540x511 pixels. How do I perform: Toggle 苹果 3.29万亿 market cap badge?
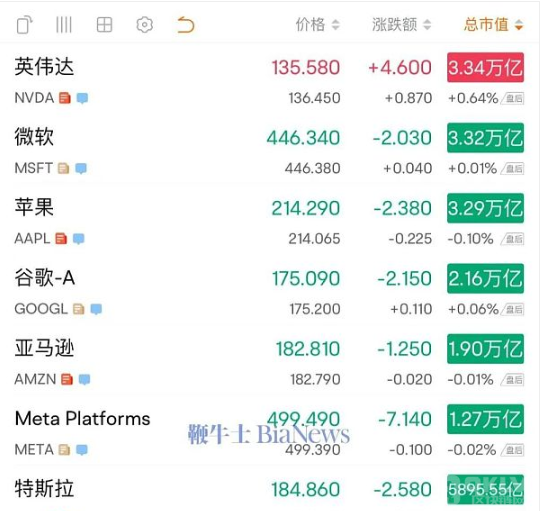click(x=486, y=208)
